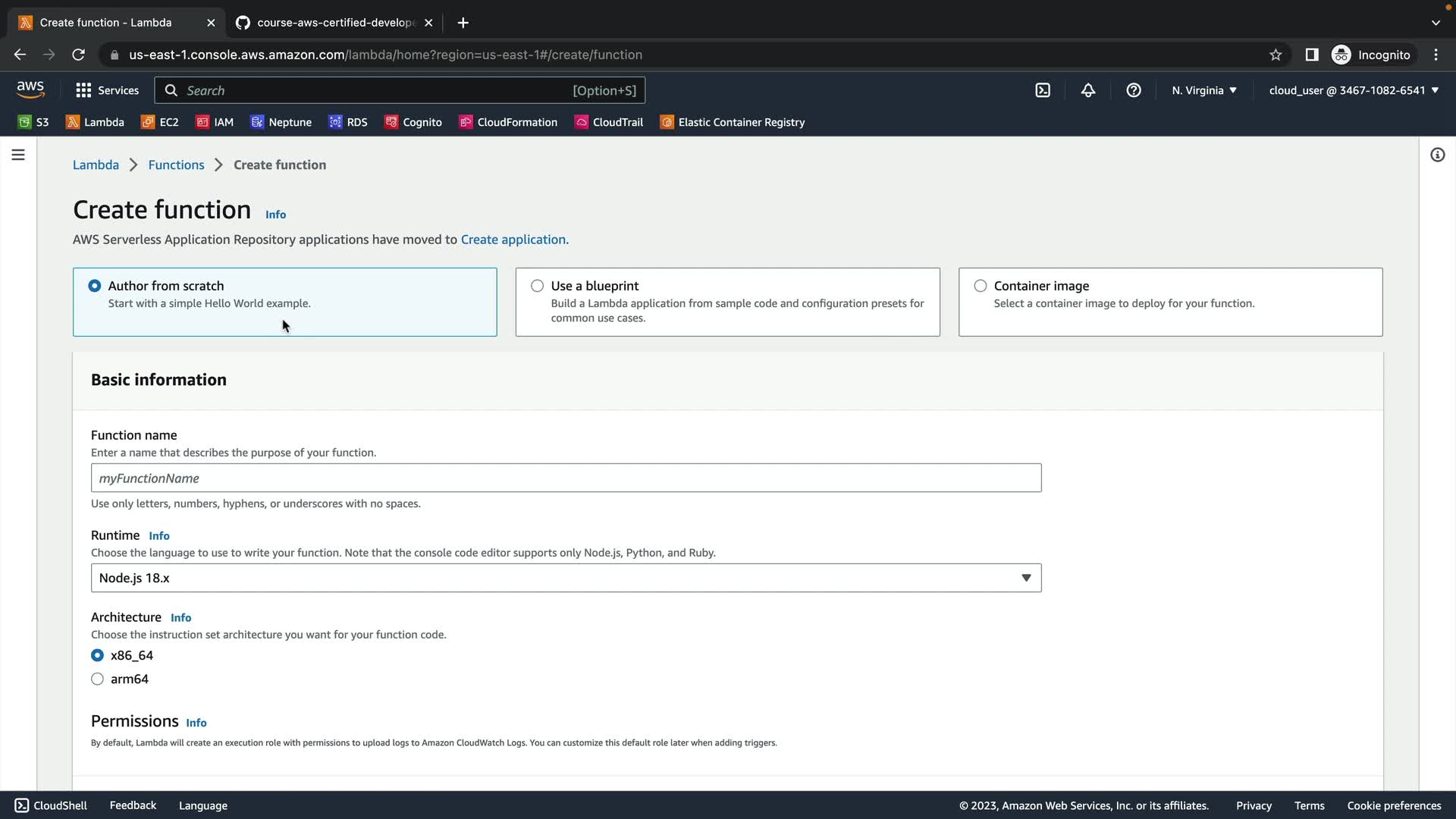Screen dimensions: 1456x819
Task: Click the help question mark icon
Action: (1134, 90)
